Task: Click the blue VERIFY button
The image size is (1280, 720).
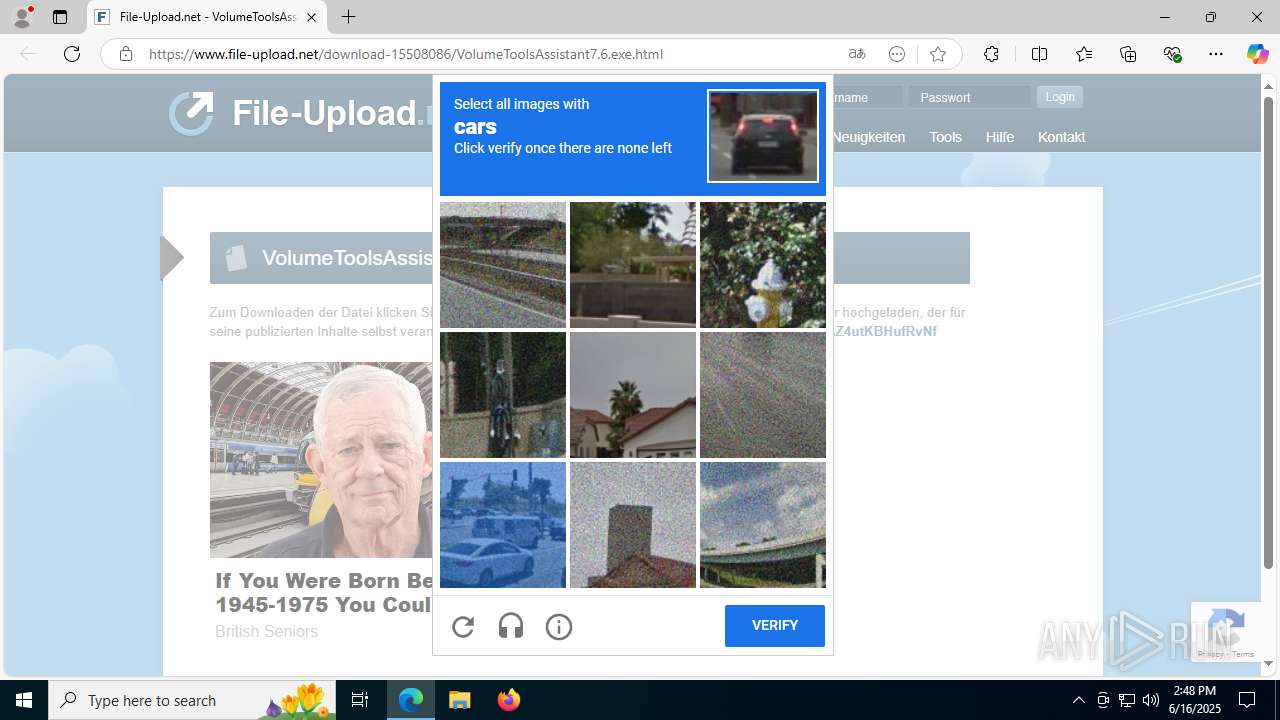Action: [x=775, y=626]
